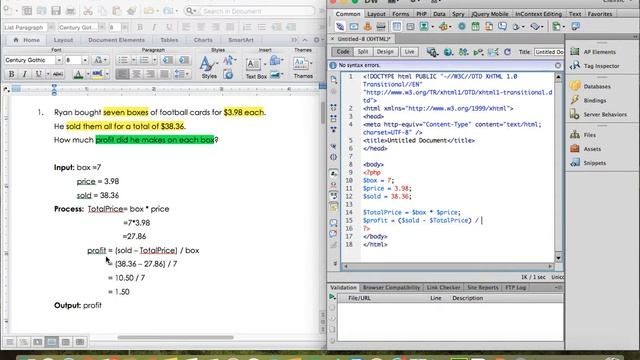
Task: Open the List Paragraph style dropdown
Action: [x=51, y=27]
